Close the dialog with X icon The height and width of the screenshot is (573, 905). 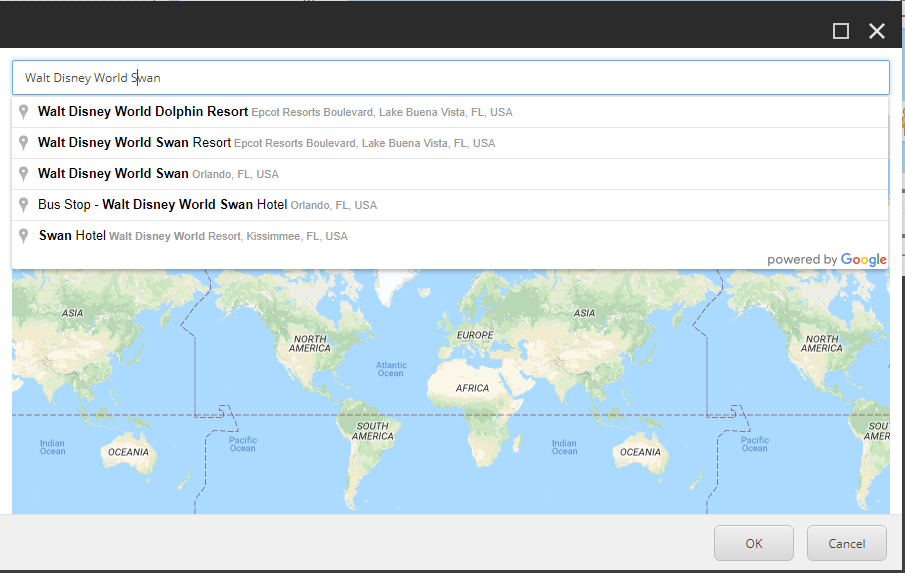point(877,31)
